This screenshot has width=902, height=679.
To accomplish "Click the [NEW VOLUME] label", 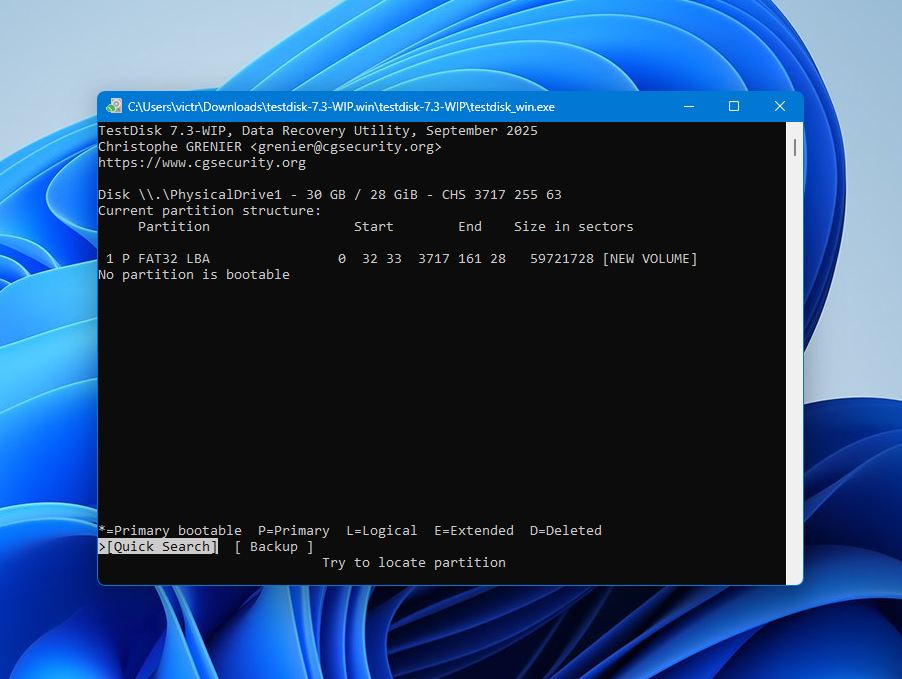I will pos(649,259).
